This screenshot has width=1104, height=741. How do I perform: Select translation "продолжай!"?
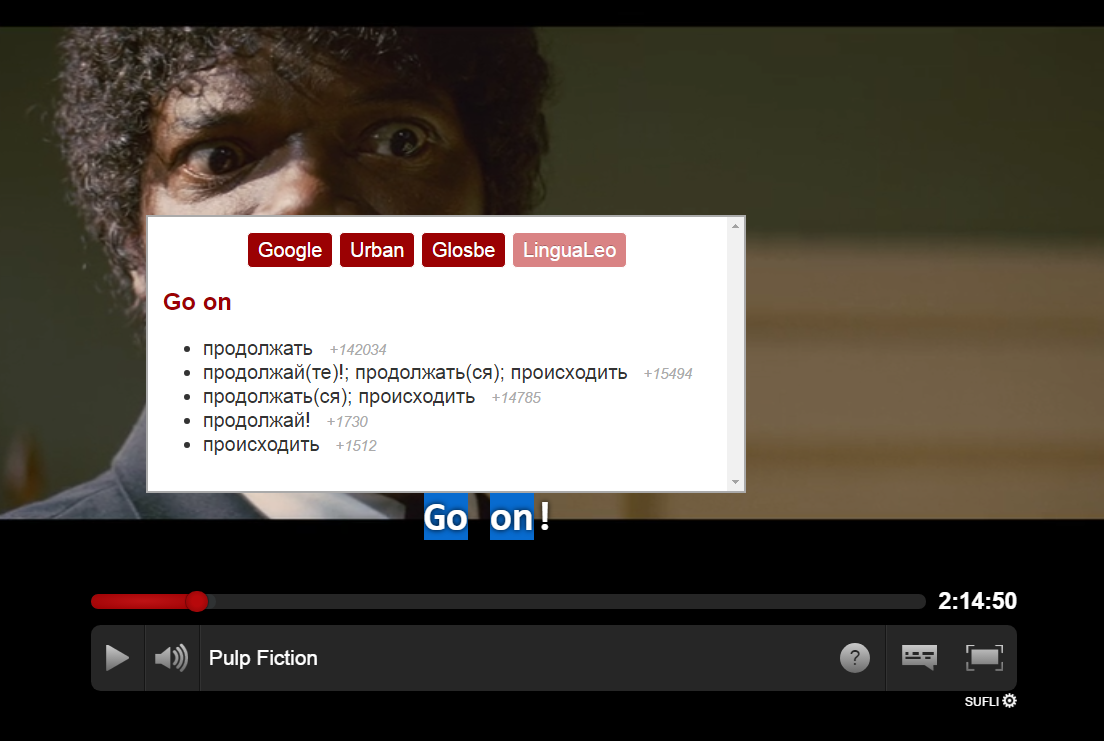click(256, 421)
